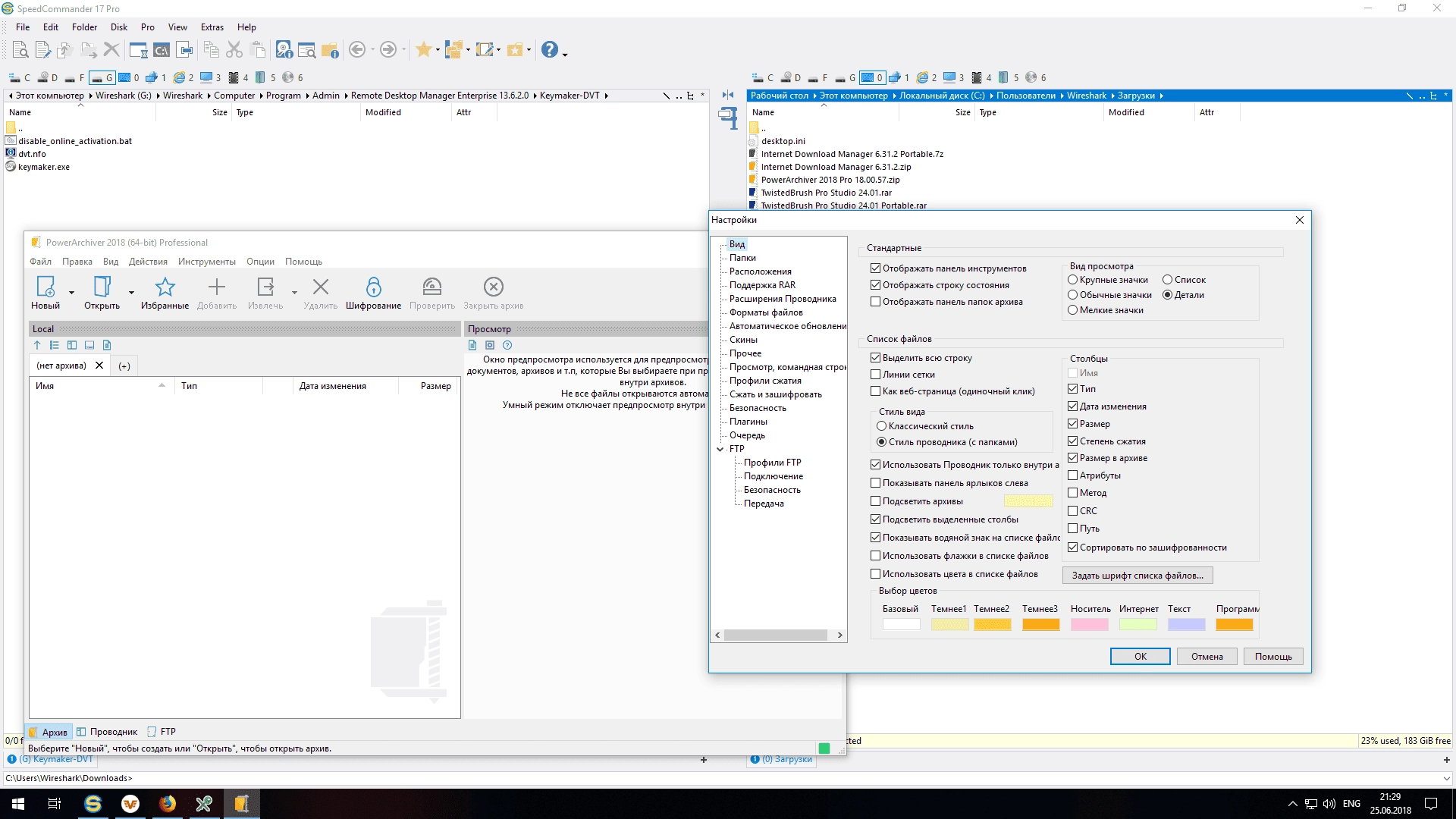Click the Открыть archive icon in PowerArchiver
The height and width of the screenshot is (819, 1456).
click(102, 287)
